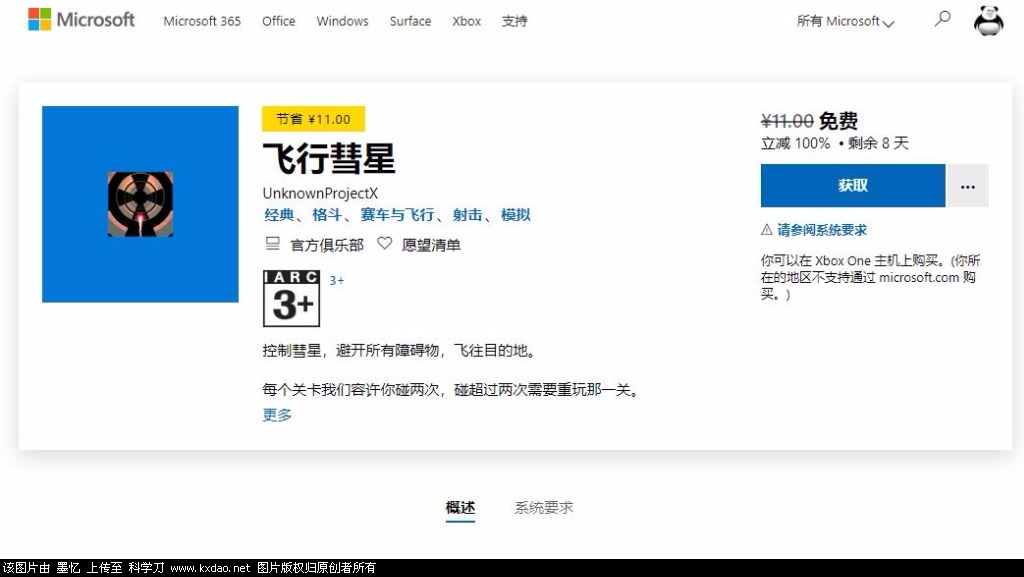Open 请参阅系统要求 link
Image resolution: width=1024 pixels, height=577 pixels.
click(822, 230)
